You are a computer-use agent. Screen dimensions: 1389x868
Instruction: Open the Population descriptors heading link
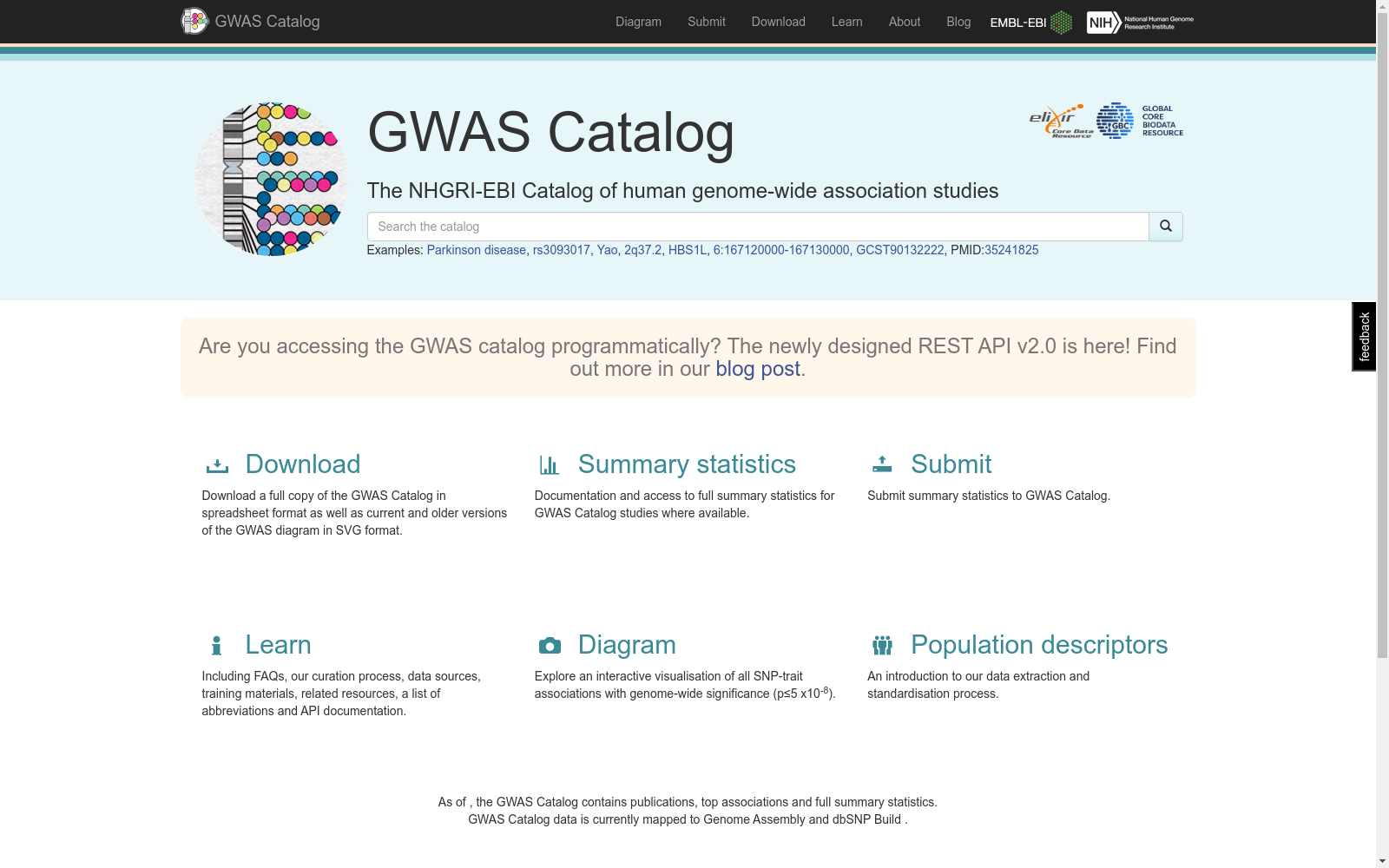pyautogui.click(x=1039, y=645)
